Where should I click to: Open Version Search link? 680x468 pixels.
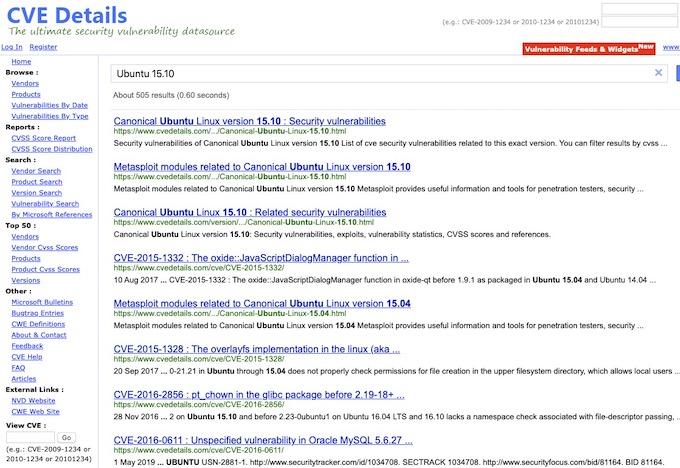[x=36, y=193]
